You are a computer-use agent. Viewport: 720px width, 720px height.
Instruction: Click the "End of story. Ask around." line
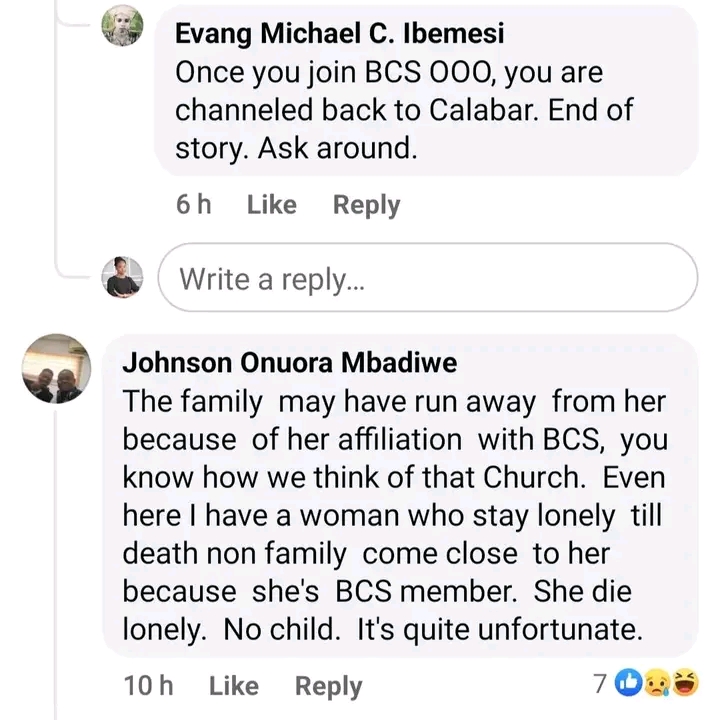[295, 148]
